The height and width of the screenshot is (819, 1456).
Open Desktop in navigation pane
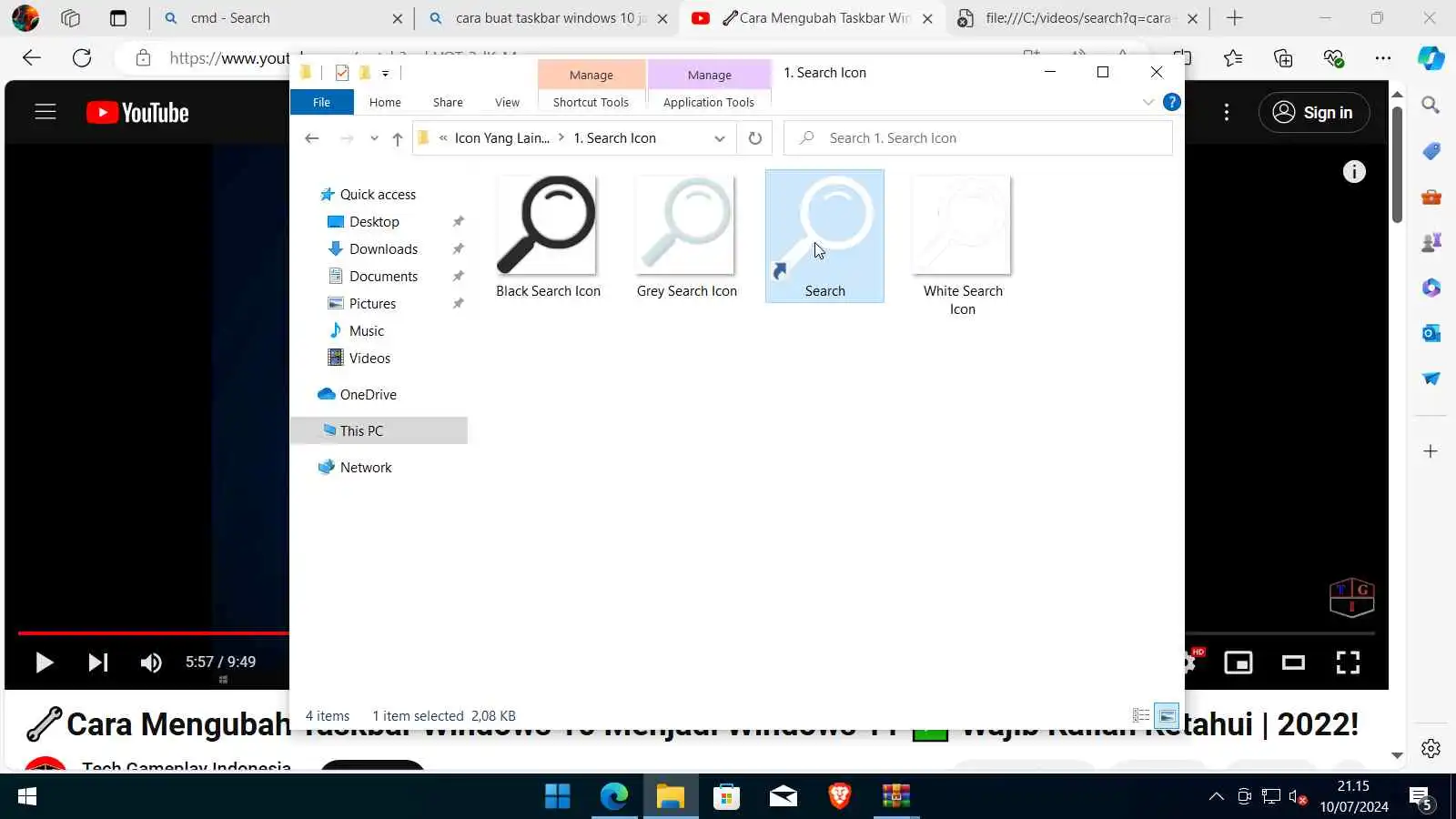coord(374,222)
